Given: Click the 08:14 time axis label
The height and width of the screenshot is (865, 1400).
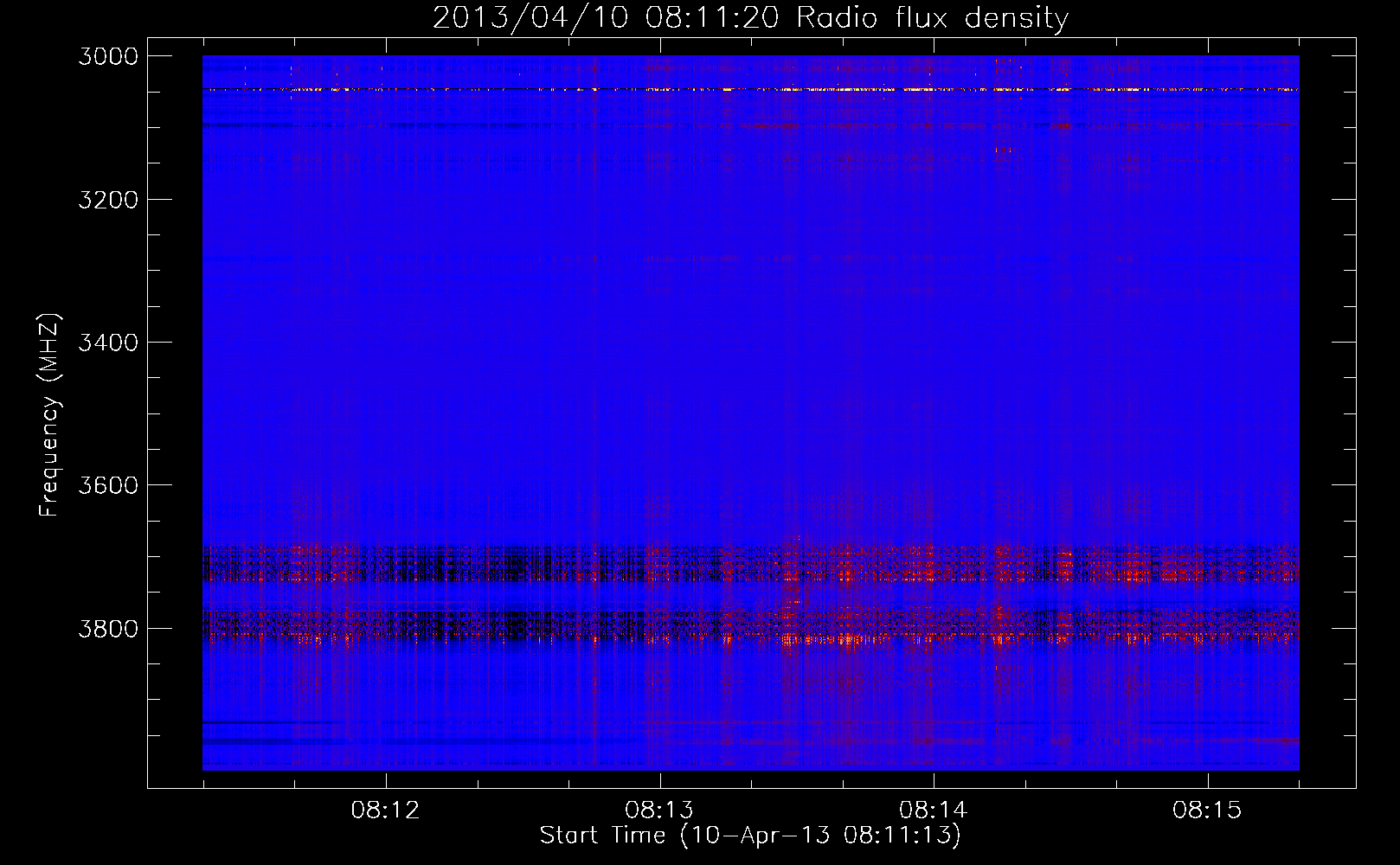Looking at the screenshot, I should 933,810.
